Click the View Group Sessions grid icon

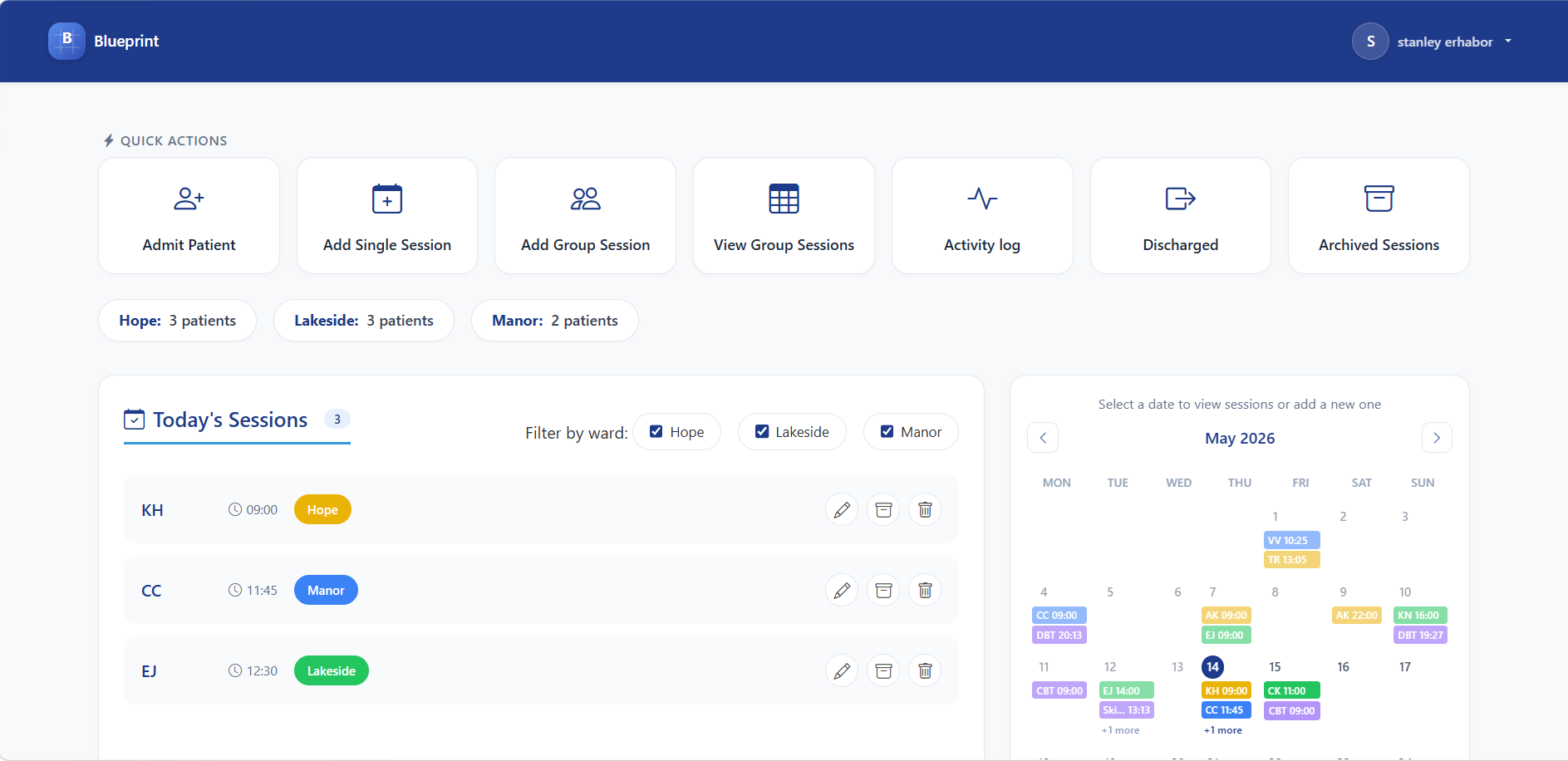(x=784, y=199)
